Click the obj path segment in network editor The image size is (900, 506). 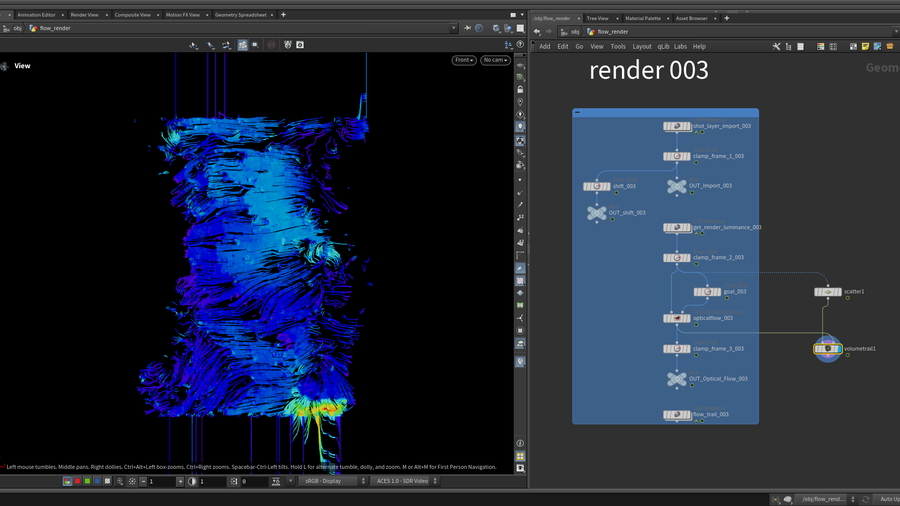[575, 31]
